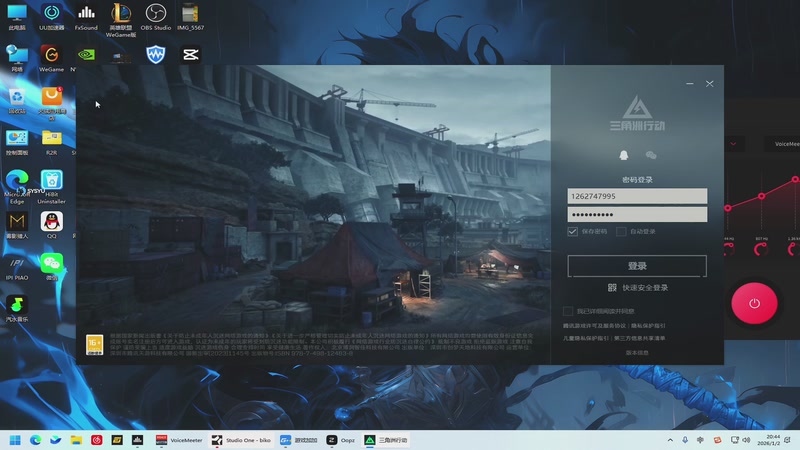Close the Delta Force login window
Image resolution: width=800 pixels, height=450 pixels.
[710, 84]
